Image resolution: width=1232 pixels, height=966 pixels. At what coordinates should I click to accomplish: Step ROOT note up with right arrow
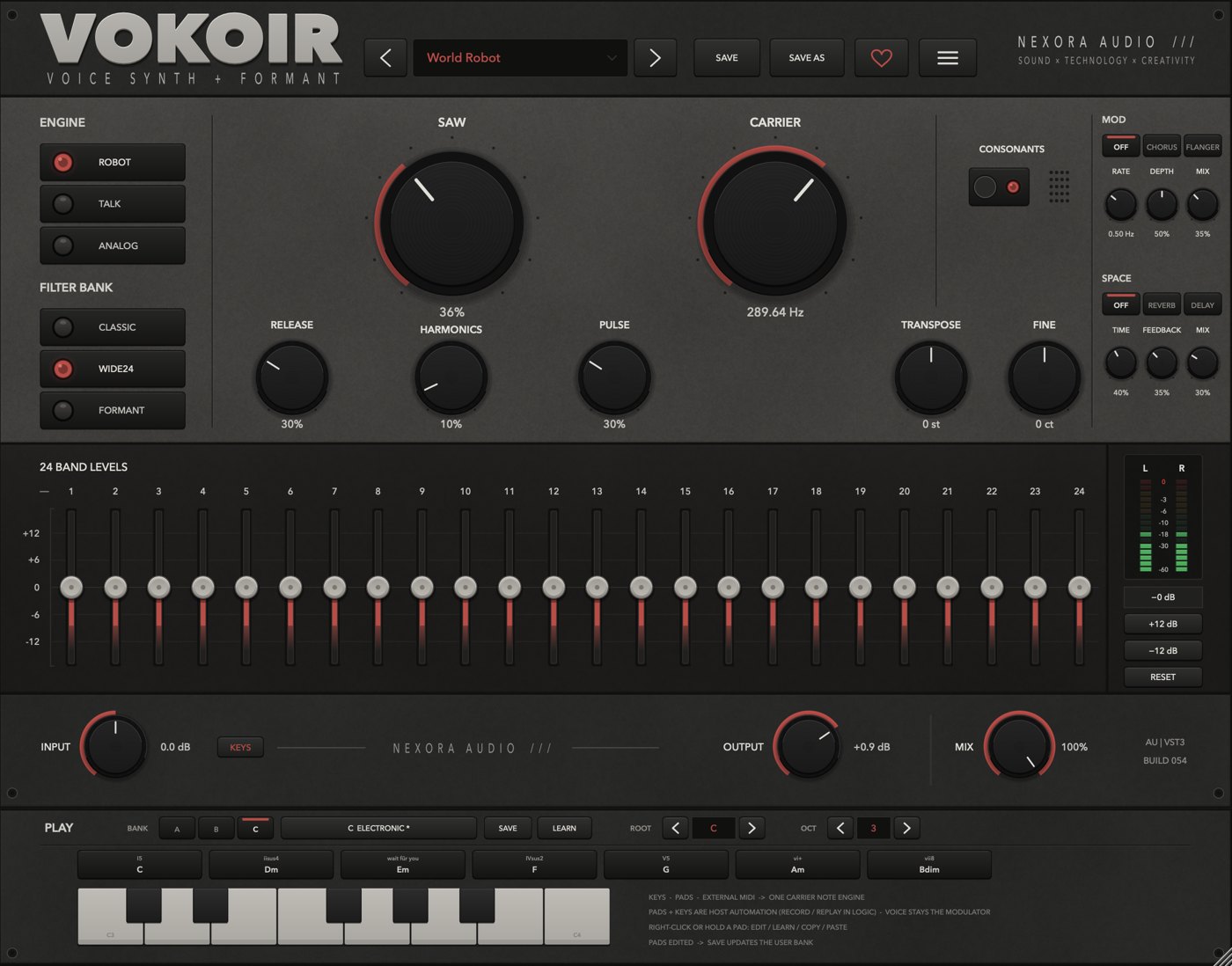click(751, 828)
